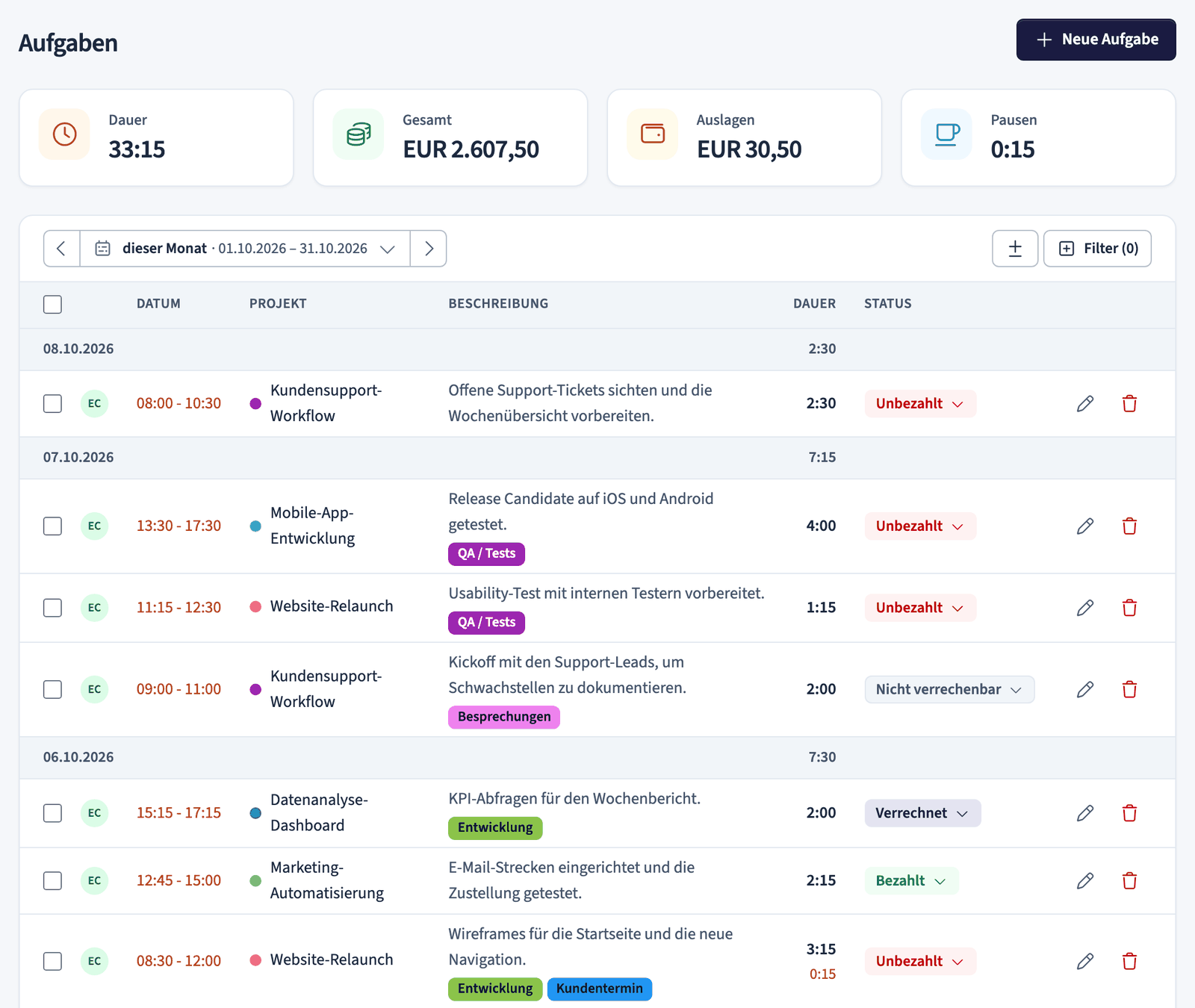
Task: Check the 09:00 - 11:00 task checkbox
Action: click(52, 689)
